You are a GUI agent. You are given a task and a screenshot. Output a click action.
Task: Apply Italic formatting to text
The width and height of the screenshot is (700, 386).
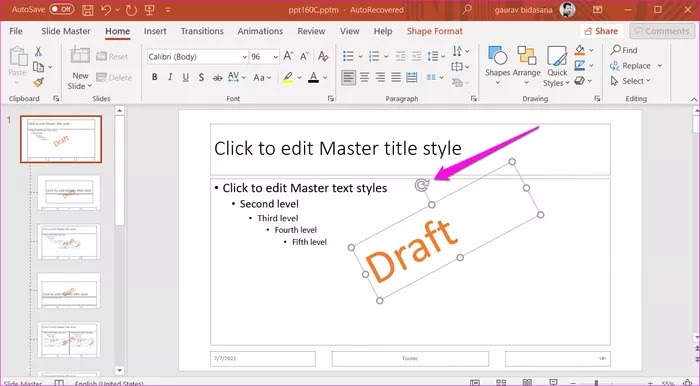pos(170,77)
